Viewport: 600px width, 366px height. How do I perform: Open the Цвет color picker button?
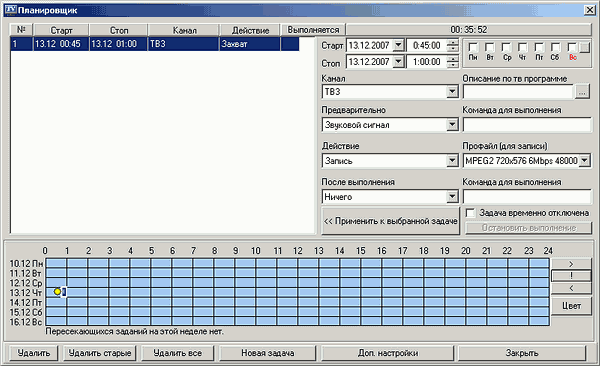tap(571, 306)
